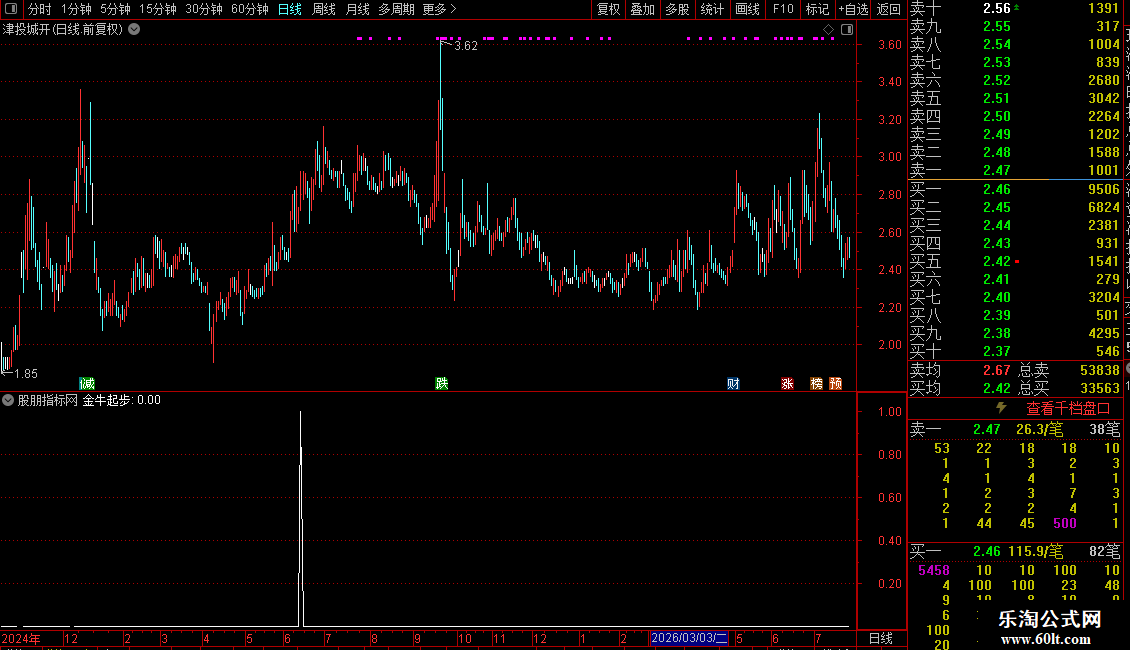The height and width of the screenshot is (650, 1130).
Task: Add stock via +自选 button
Action: [x=854, y=9]
